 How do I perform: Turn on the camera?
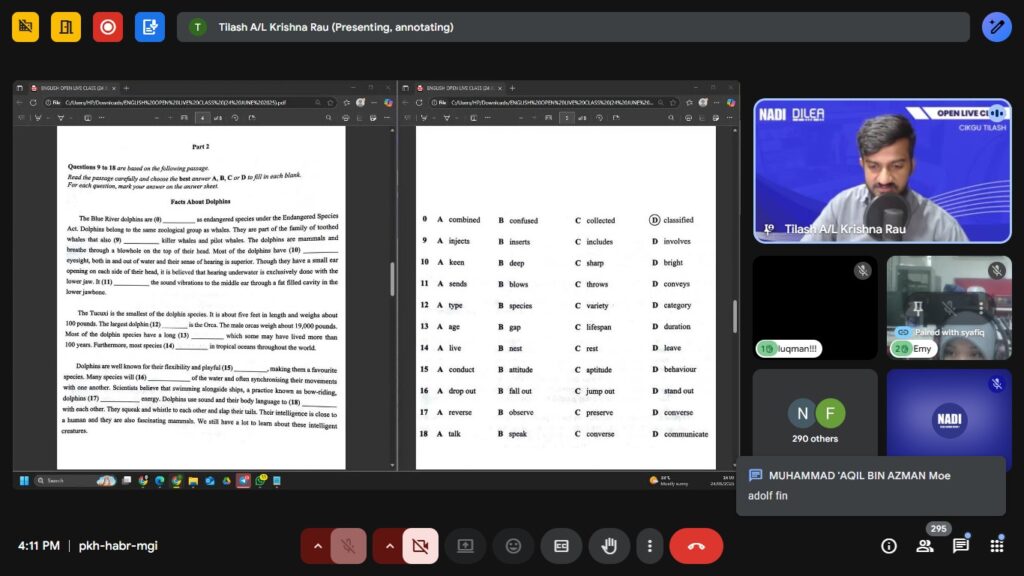(x=420, y=546)
